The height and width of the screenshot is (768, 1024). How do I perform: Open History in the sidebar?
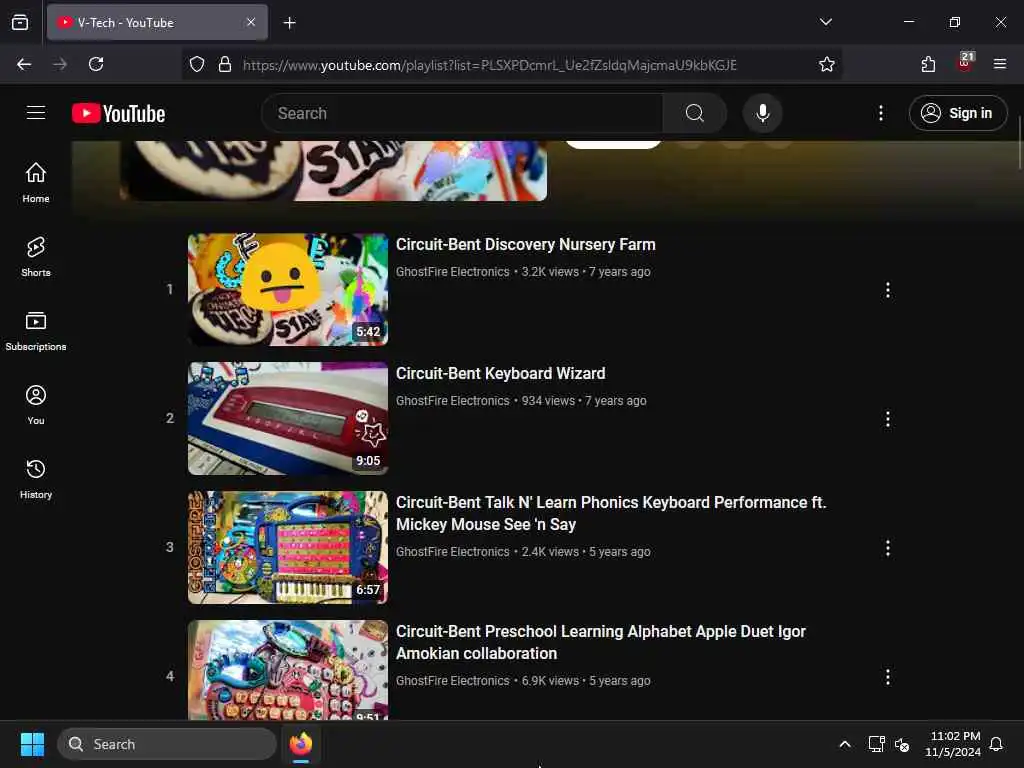[x=36, y=479]
